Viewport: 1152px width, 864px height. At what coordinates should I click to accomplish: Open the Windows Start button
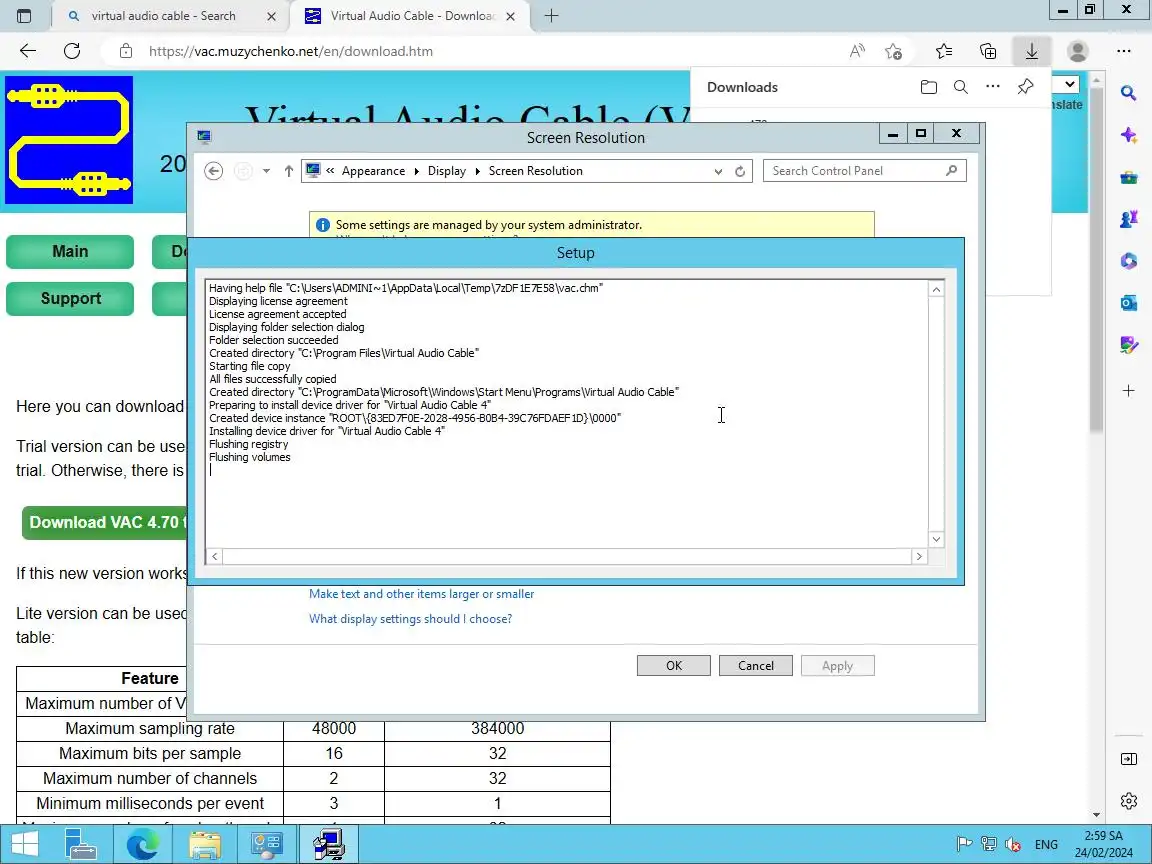pos(24,844)
